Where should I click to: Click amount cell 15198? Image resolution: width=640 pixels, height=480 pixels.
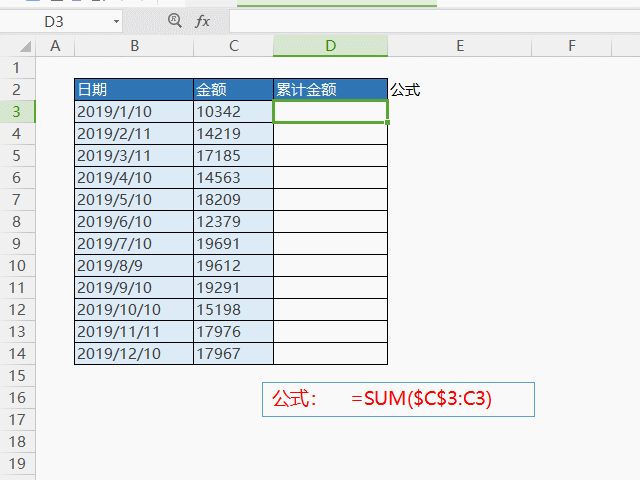click(233, 310)
